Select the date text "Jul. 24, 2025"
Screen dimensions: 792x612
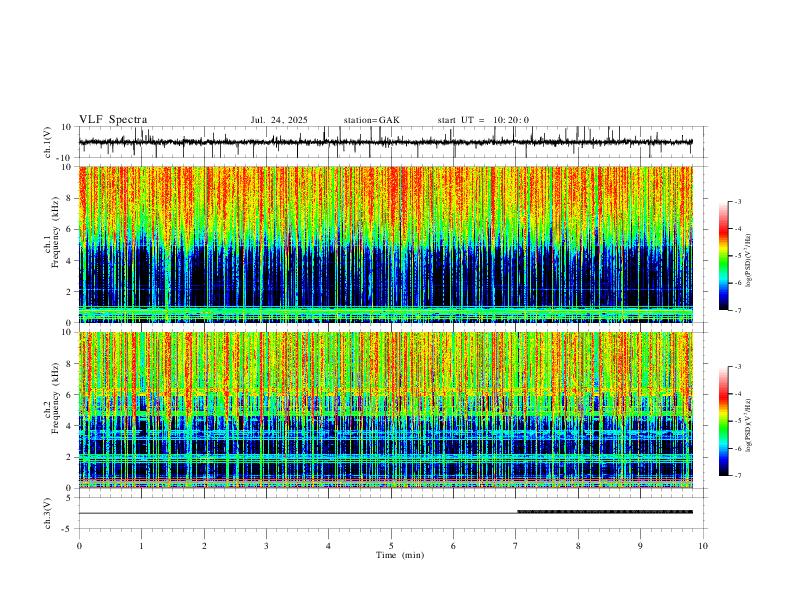point(279,120)
